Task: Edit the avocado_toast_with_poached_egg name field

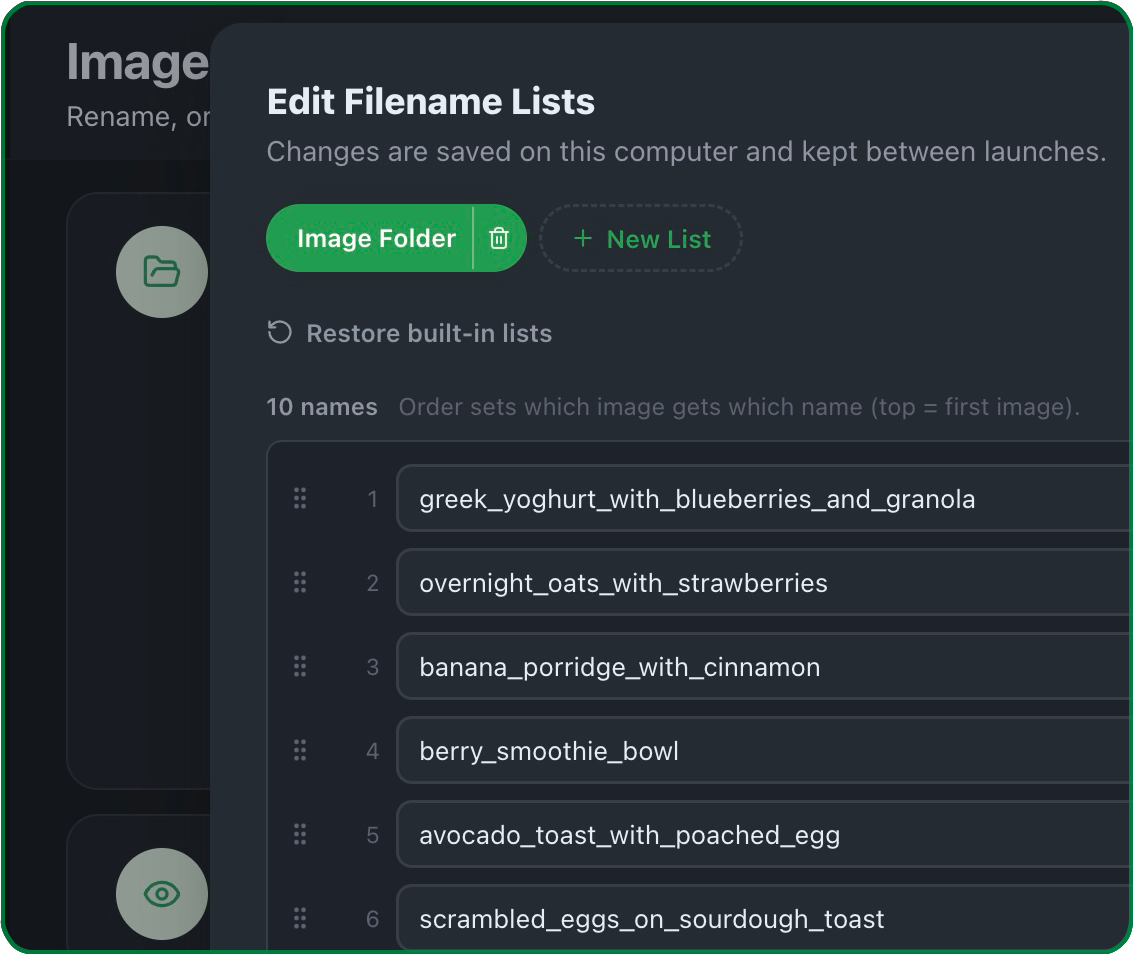Action: pos(764,835)
